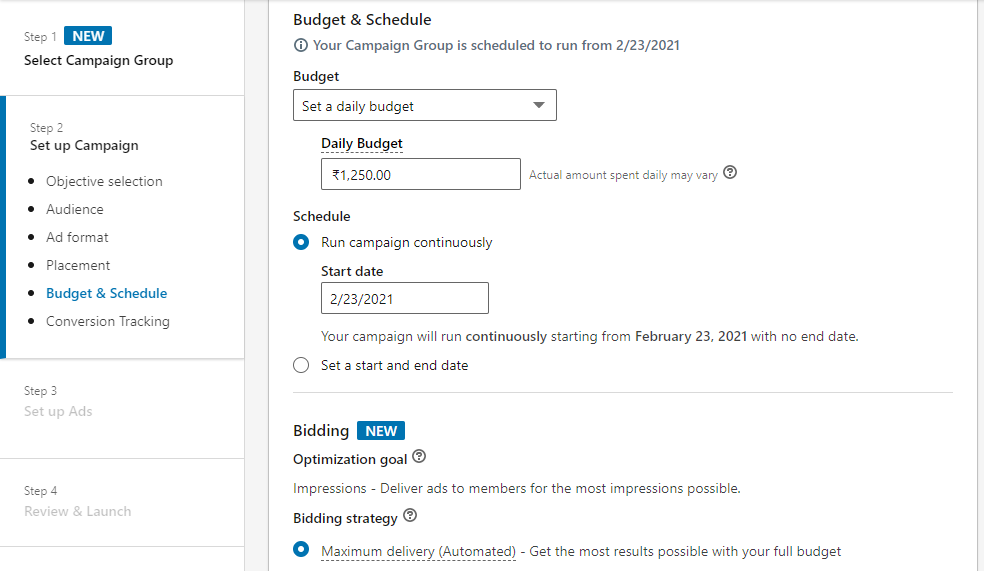Viewport: 984px width, 571px height.
Task: Go to Objective selection section
Action: tap(104, 181)
